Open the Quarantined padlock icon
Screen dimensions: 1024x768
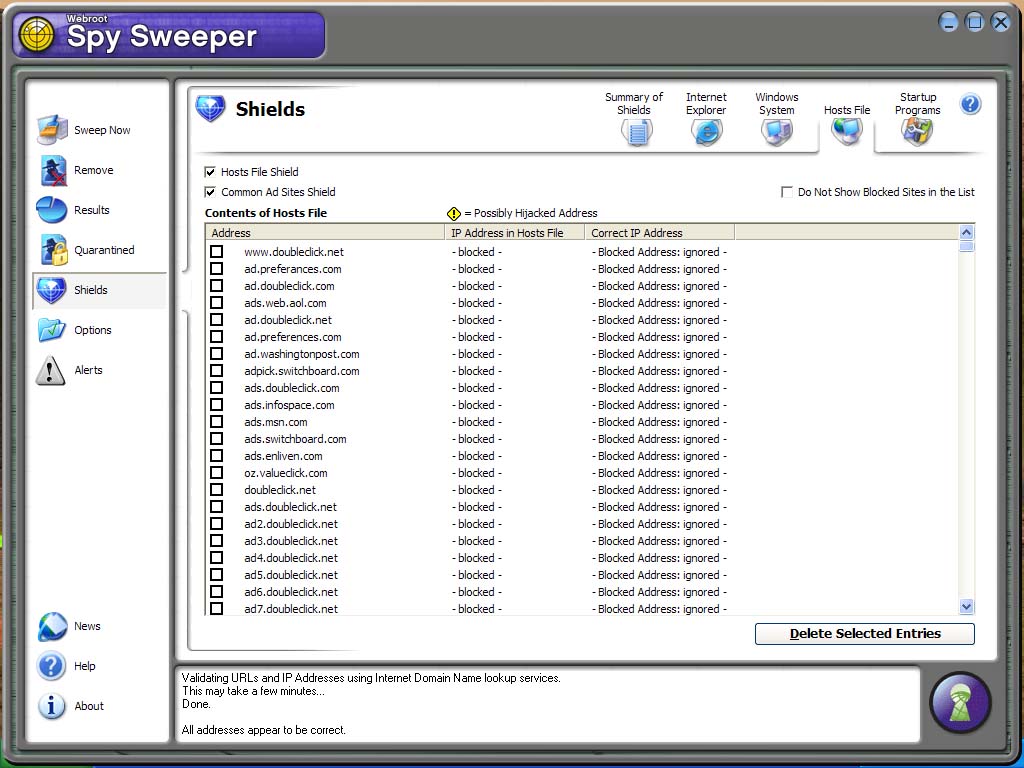coord(54,249)
